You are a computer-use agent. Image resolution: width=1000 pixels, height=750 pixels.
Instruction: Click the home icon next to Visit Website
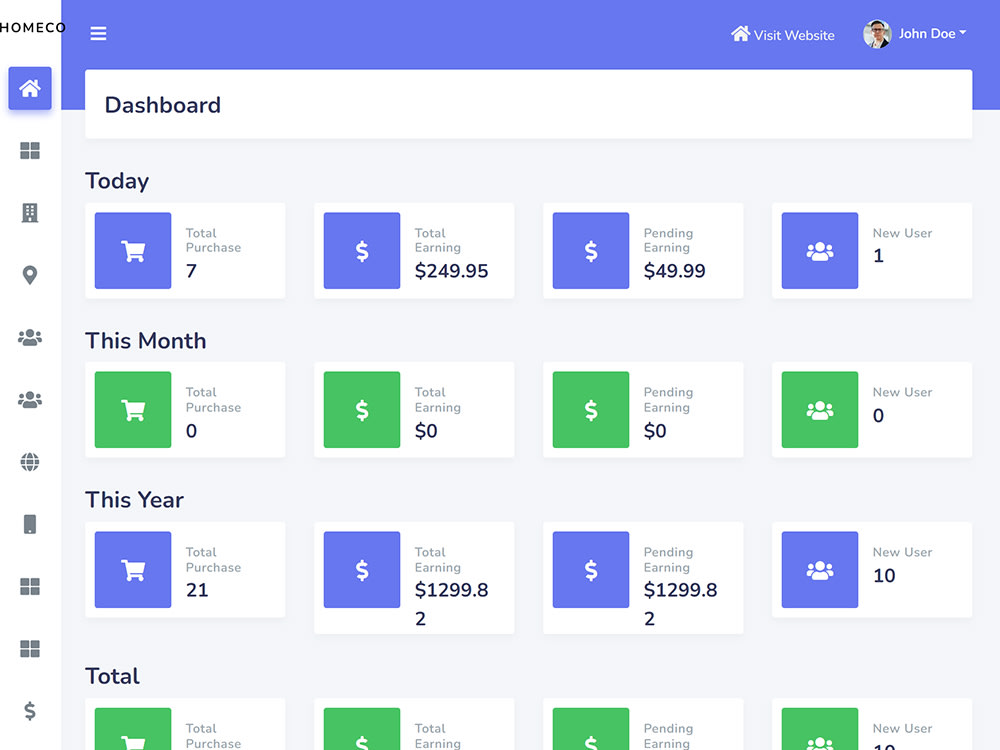coord(739,34)
